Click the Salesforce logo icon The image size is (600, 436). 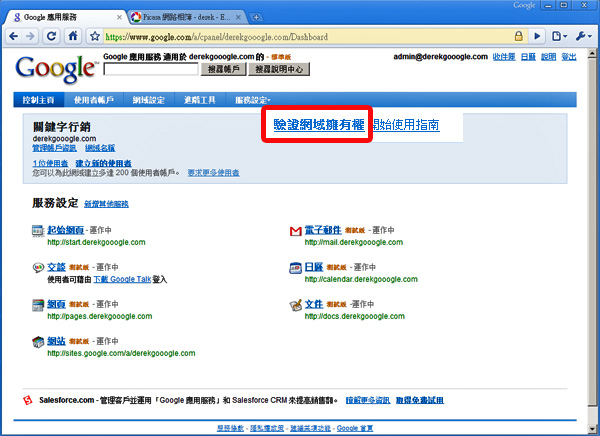click(x=28, y=400)
